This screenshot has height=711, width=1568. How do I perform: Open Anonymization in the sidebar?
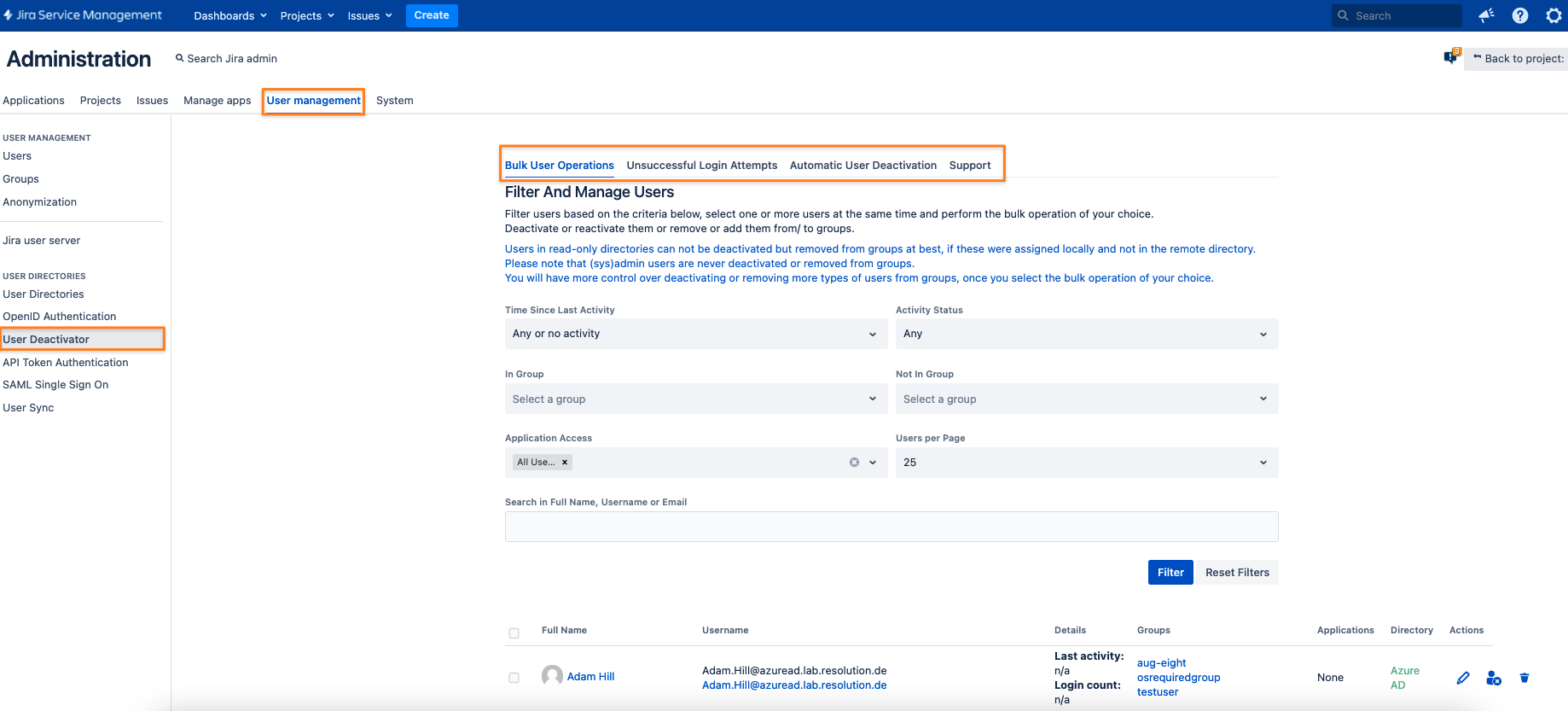coord(39,202)
